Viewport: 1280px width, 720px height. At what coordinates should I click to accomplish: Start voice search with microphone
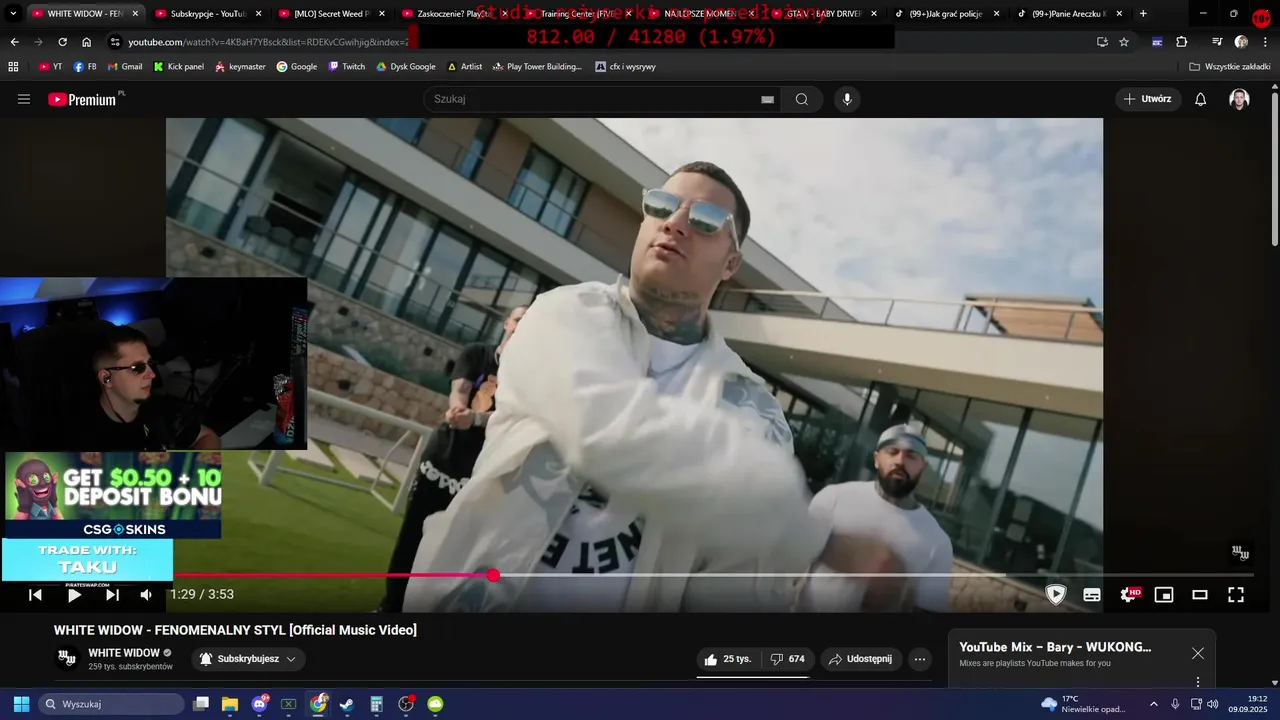847,99
